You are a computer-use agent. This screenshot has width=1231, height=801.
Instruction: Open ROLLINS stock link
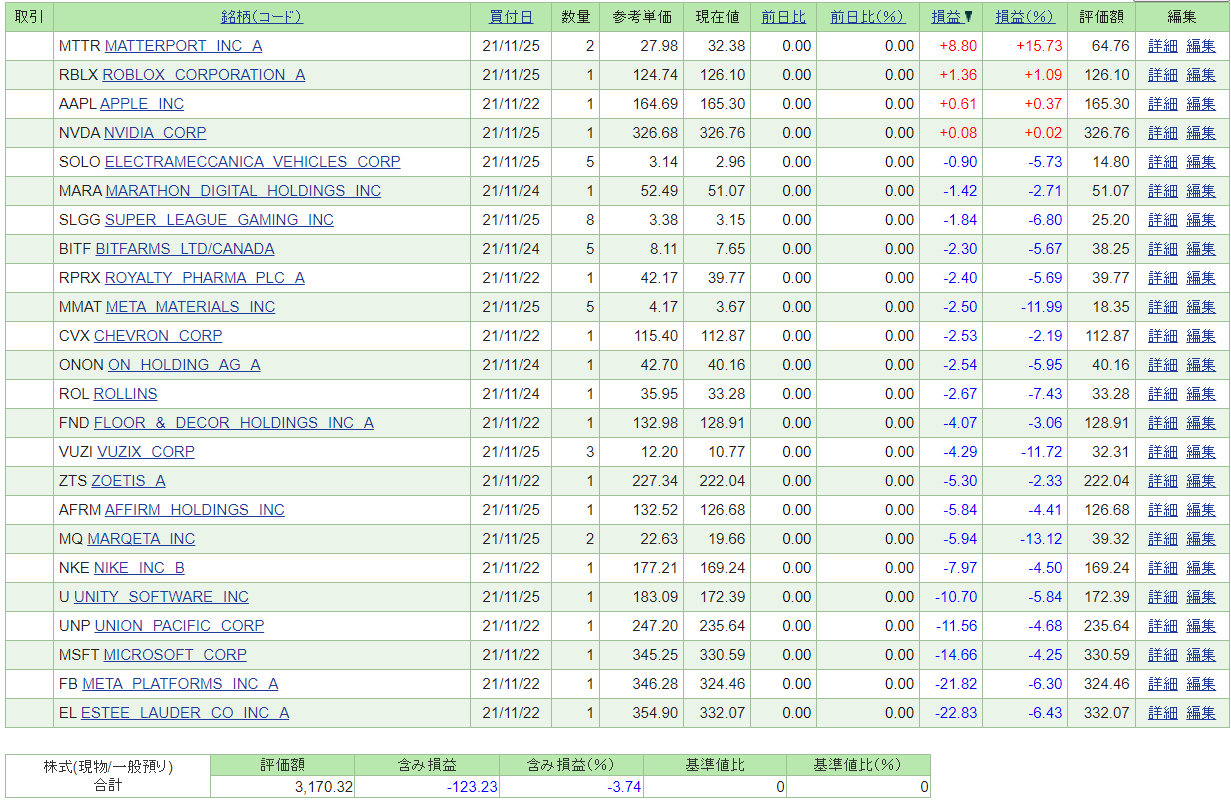(x=125, y=394)
